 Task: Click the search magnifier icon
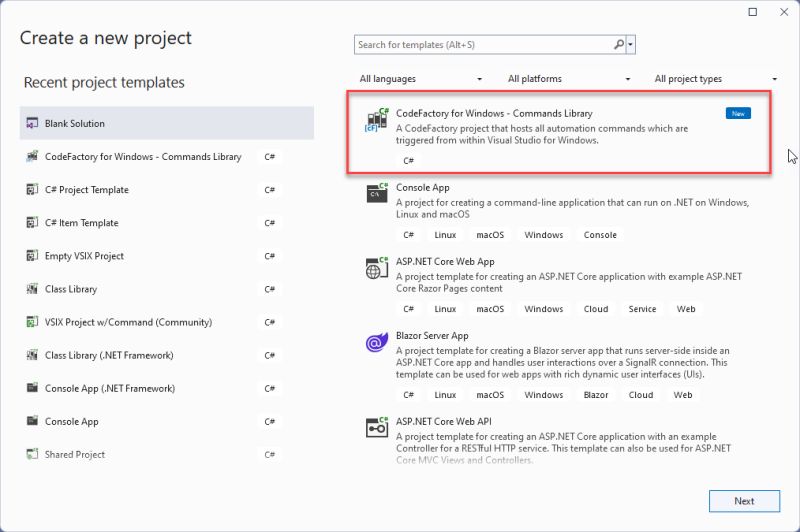[618, 44]
